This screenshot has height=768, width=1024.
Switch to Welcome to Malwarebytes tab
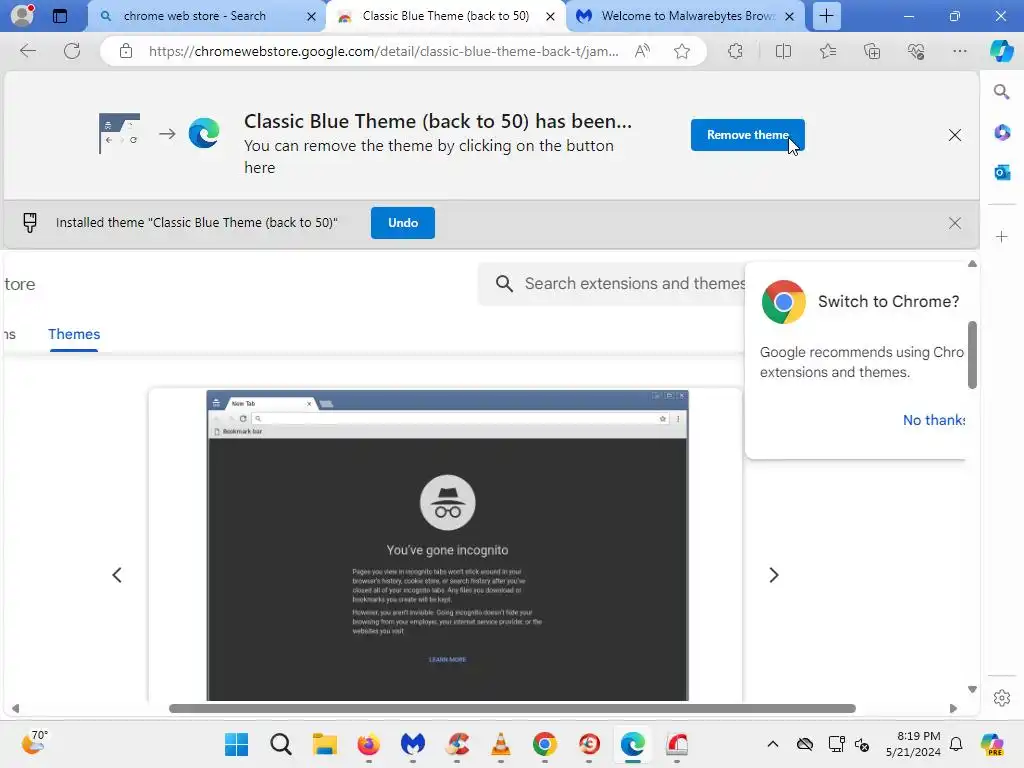click(x=687, y=16)
